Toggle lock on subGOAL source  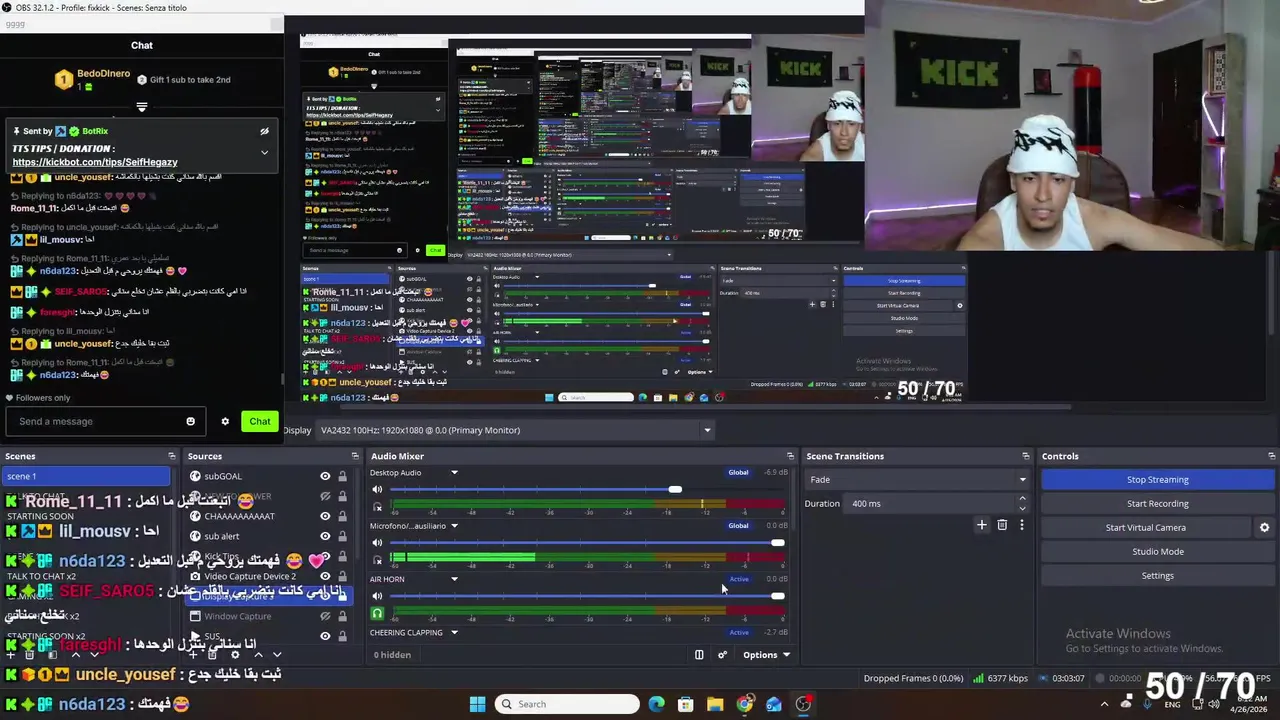tap(342, 476)
